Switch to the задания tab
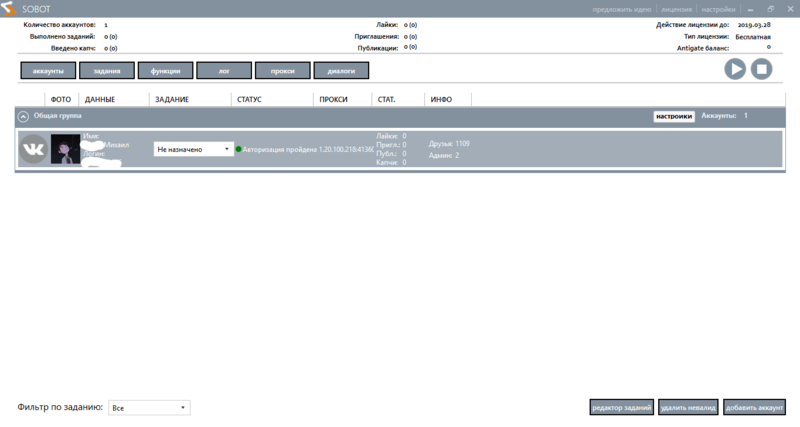 107,71
